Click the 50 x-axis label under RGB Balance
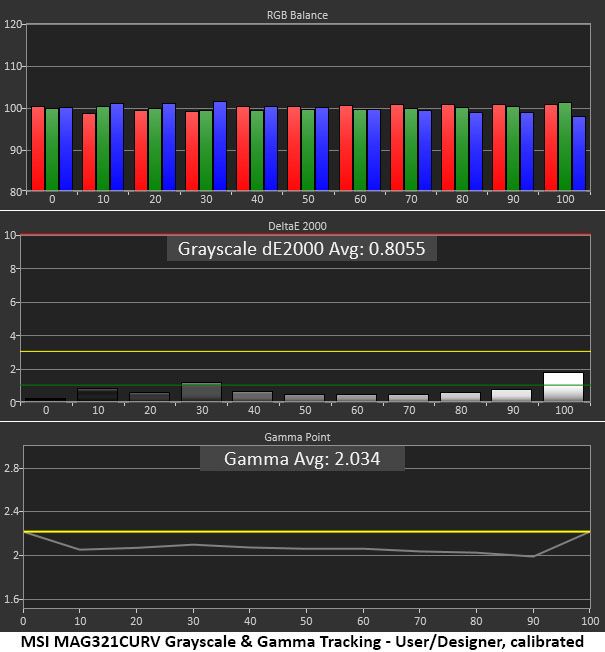 tap(308, 199)
